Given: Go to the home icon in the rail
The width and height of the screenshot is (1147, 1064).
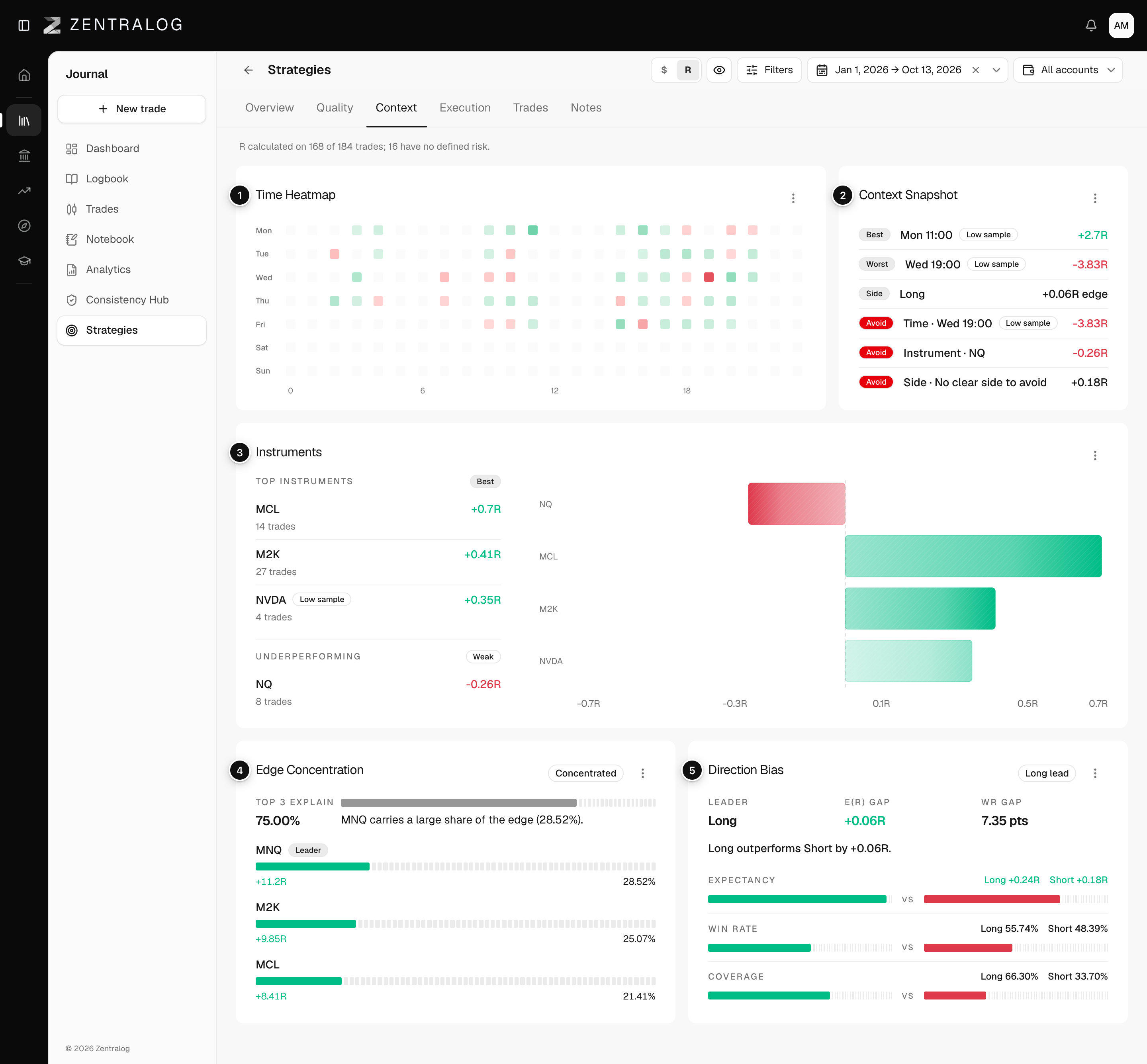Looking at the screenshot, I should click(24, 75).
